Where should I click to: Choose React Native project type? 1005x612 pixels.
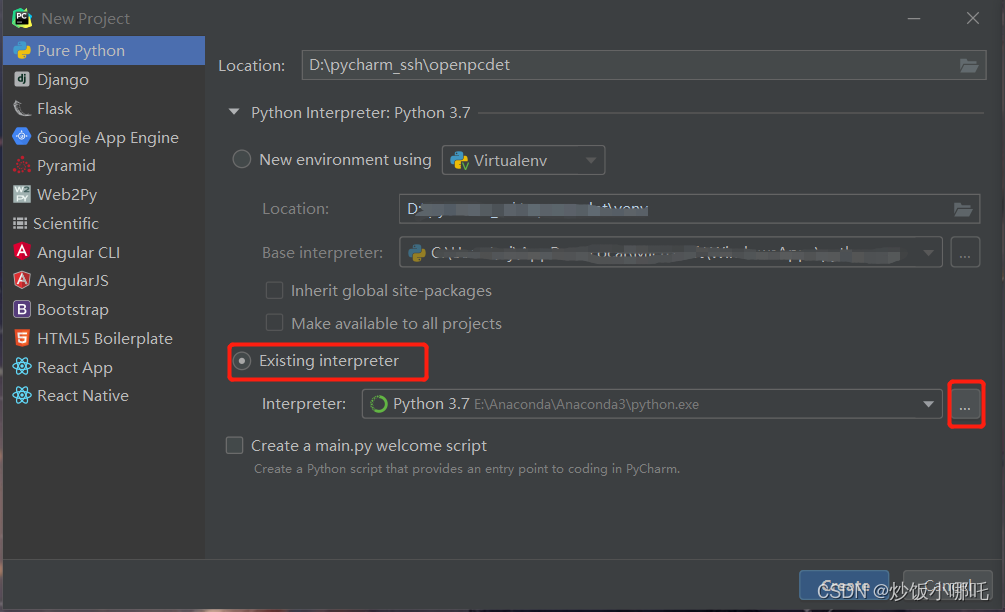pyautogui.click(x=104, y=395)
